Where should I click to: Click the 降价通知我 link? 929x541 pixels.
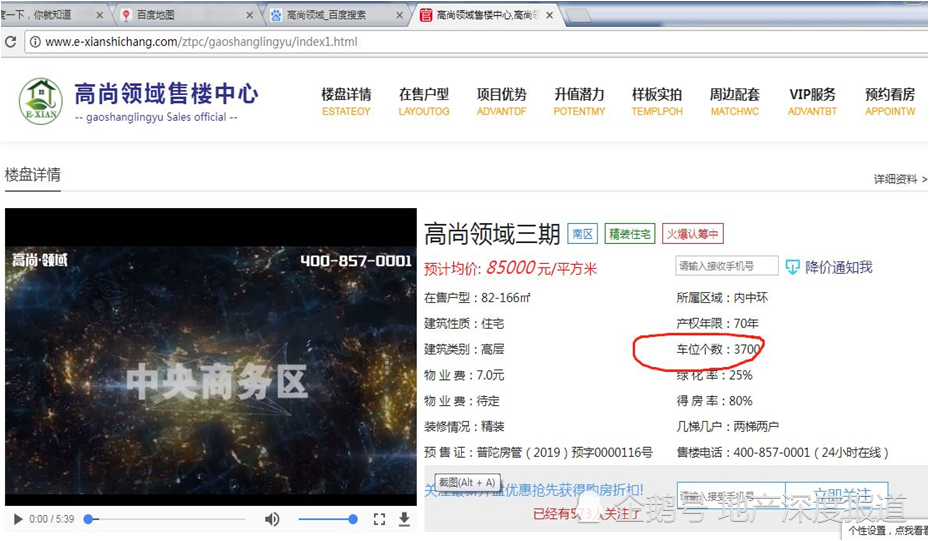pyautogui.click(x=838, y=267)
